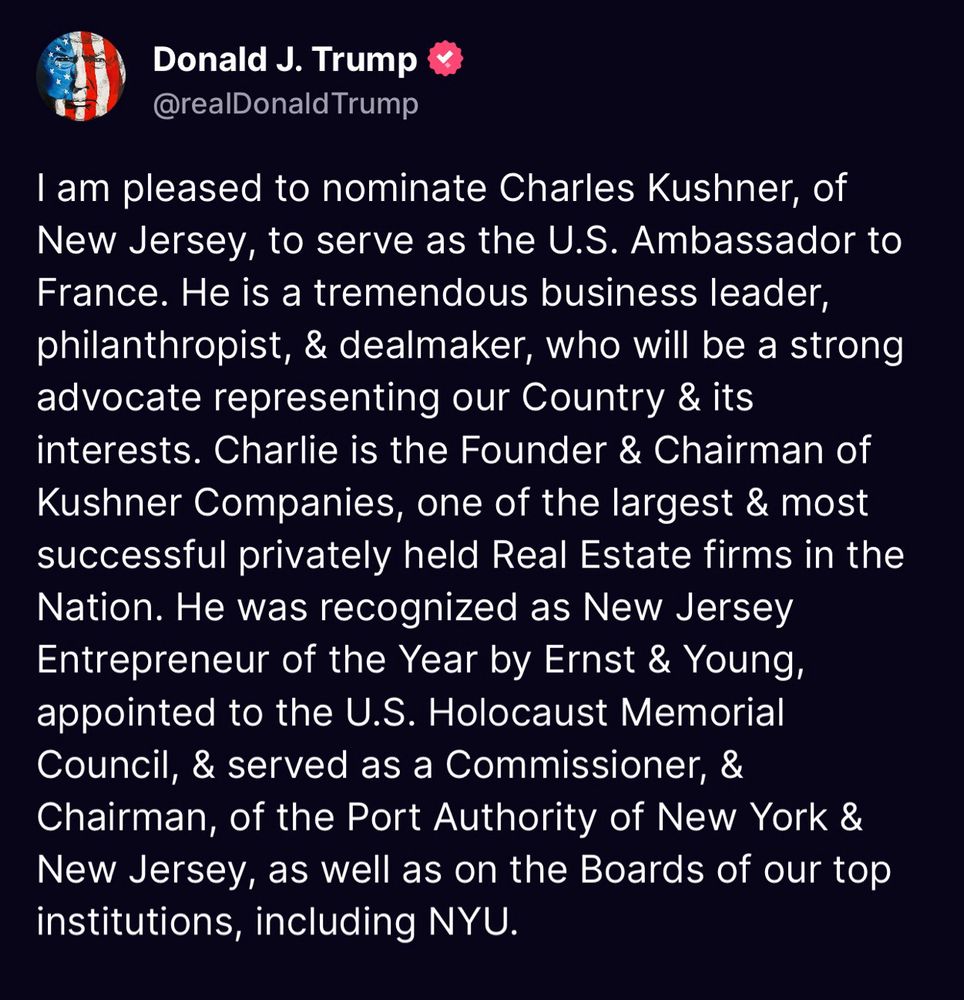Click the word "France." in the post
Screen dimensions: 964x1000
103,293
